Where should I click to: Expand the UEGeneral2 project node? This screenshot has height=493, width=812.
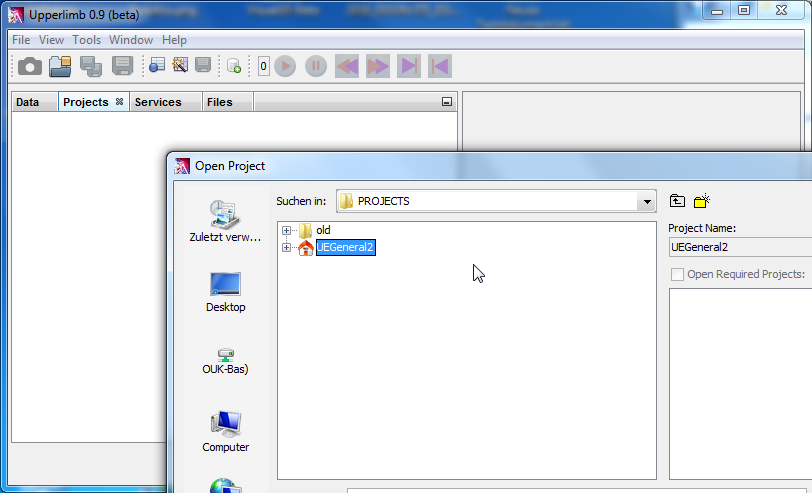(x=287, y=248)
